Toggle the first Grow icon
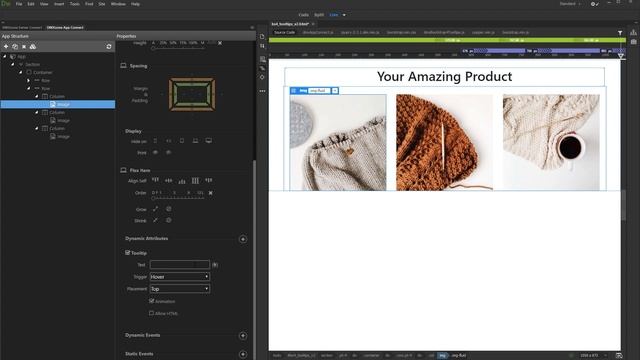 155,209
